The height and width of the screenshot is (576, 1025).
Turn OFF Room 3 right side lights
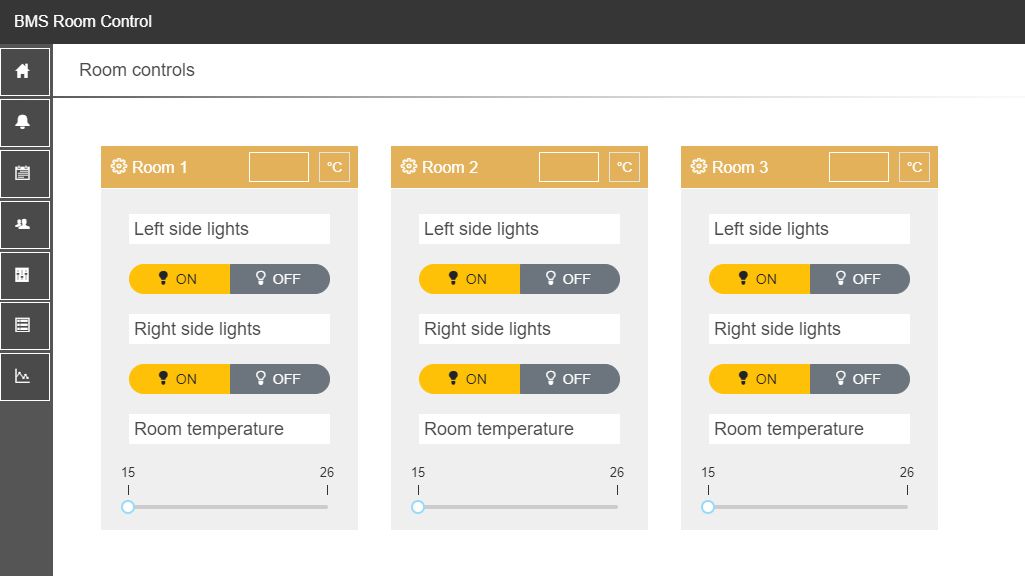pyautogui.click(x=860, y=379)
